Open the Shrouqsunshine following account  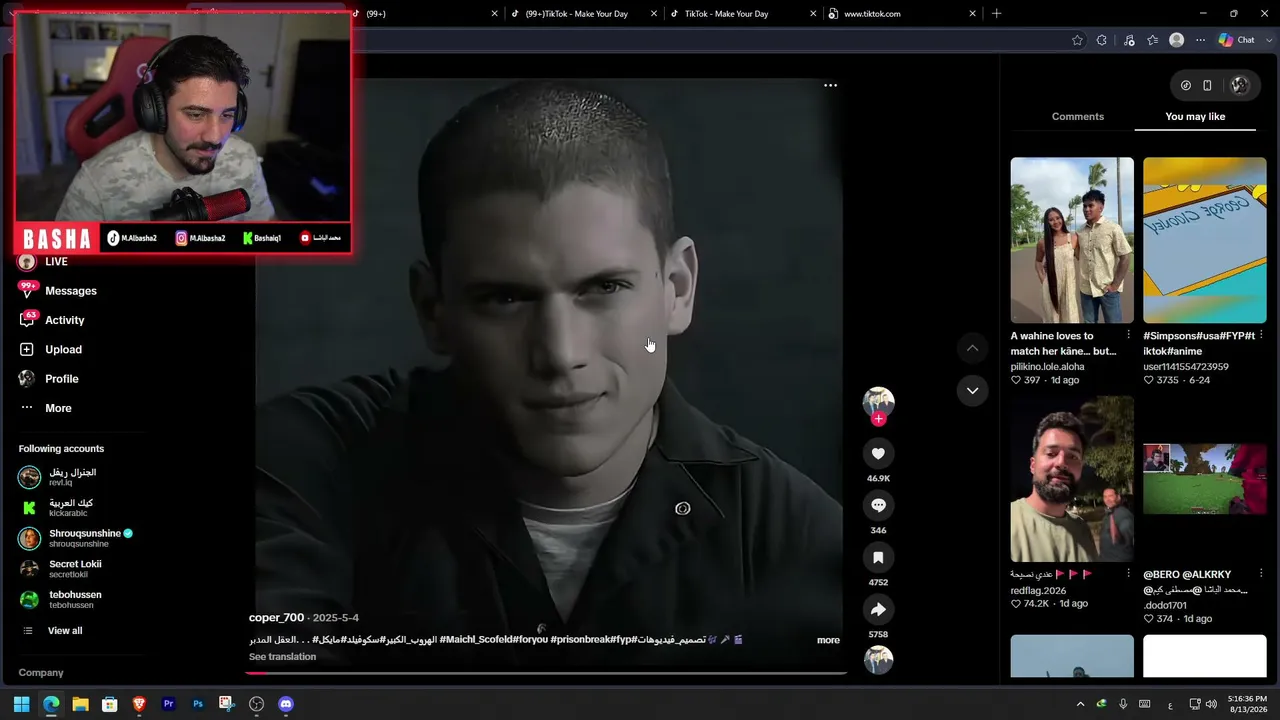coord(76,538)
